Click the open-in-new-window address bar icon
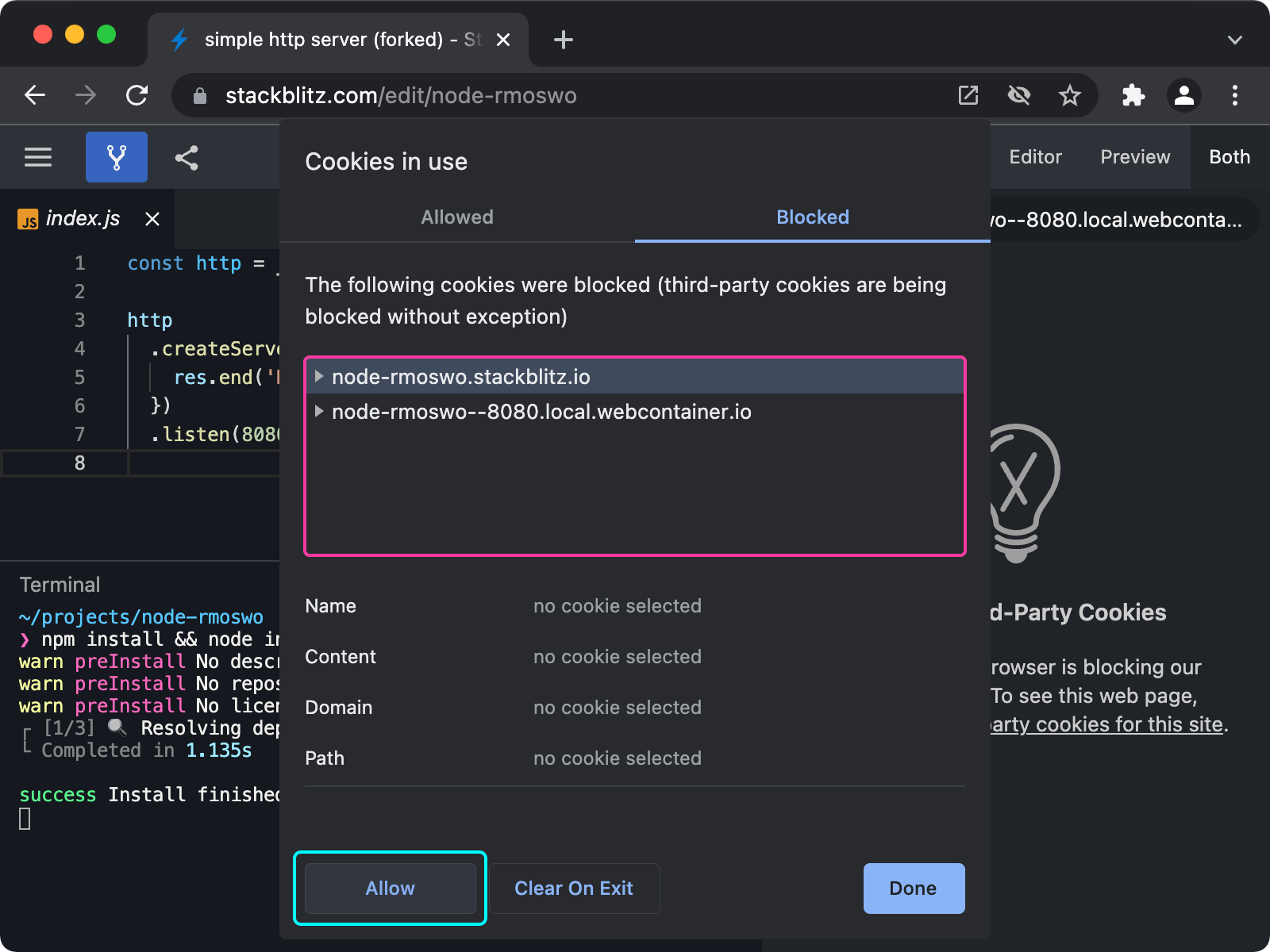Image resolution: width=1270 pixels, height=952 pixels. [x=968, y=95]
